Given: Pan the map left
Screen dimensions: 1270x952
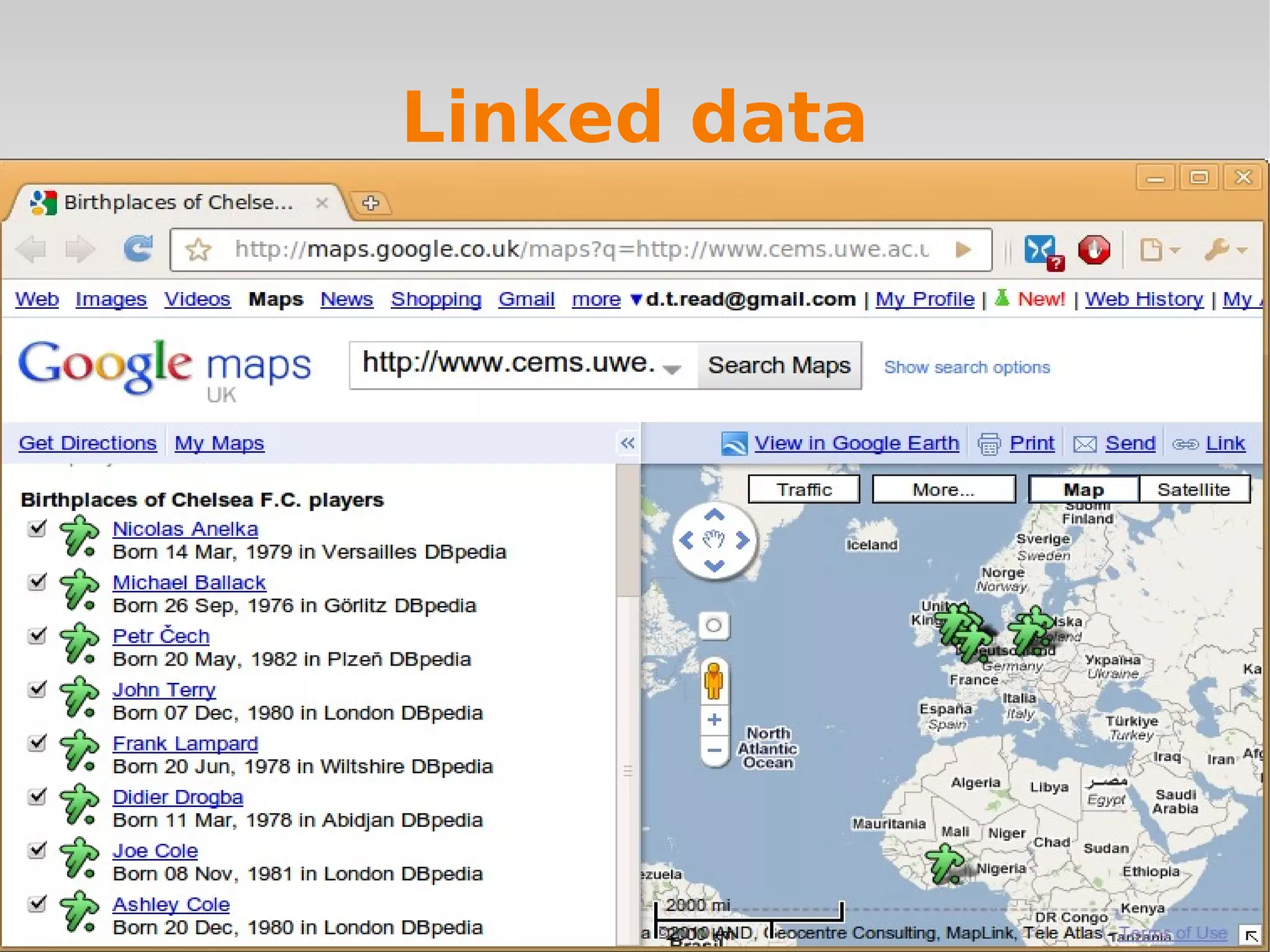Looking at the screenshot, I should [686, 540].
